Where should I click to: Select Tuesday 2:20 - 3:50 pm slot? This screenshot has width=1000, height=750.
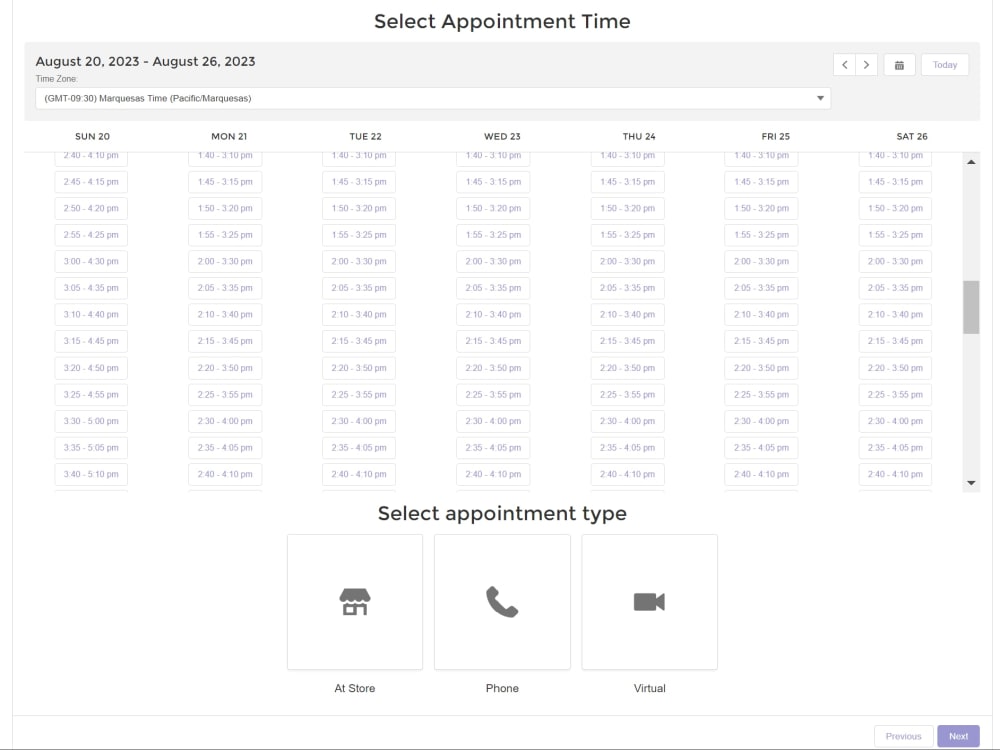(359, 368)
